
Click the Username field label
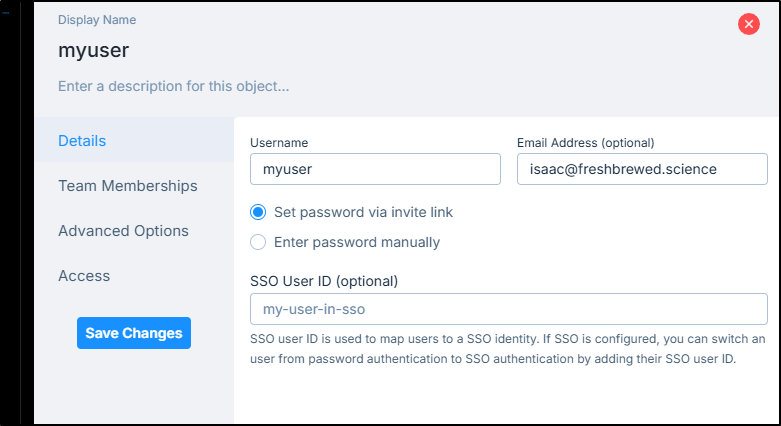click(279, 142)
